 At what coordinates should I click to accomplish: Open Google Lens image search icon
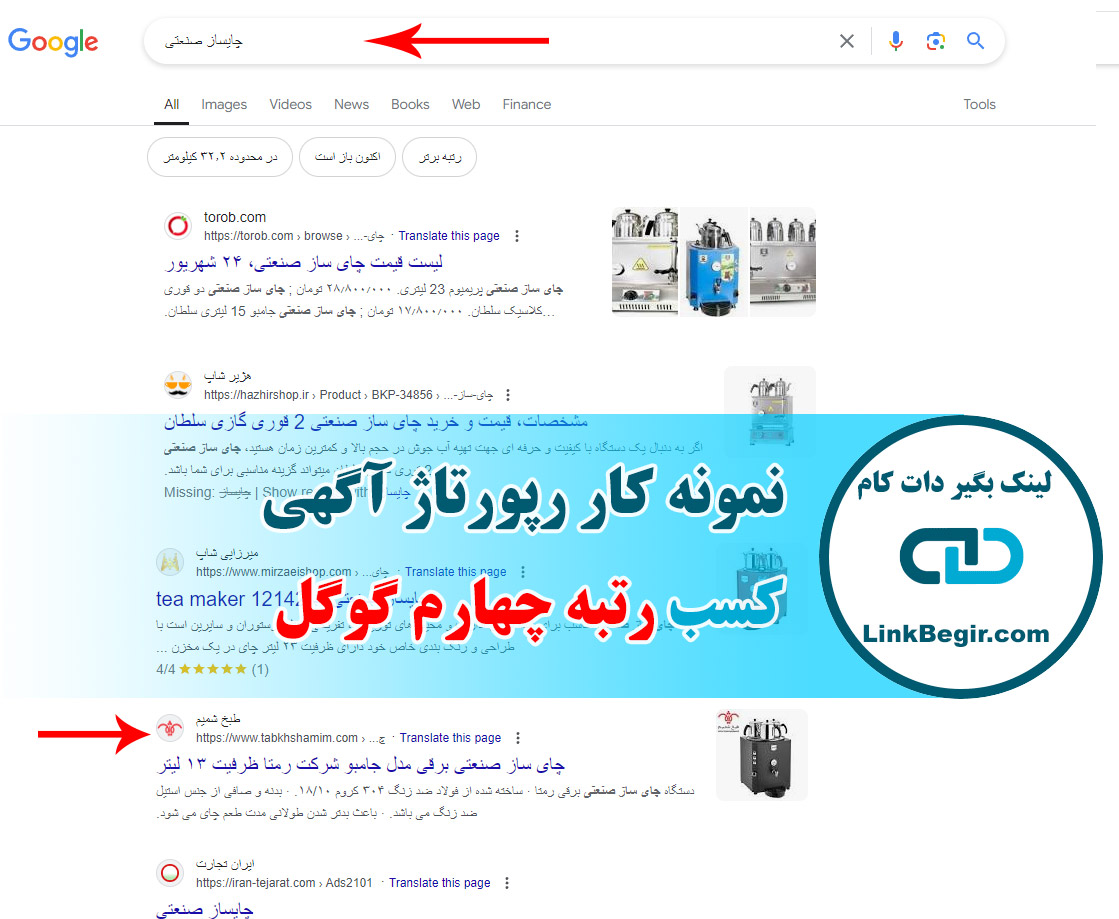(x=936, y=41)
